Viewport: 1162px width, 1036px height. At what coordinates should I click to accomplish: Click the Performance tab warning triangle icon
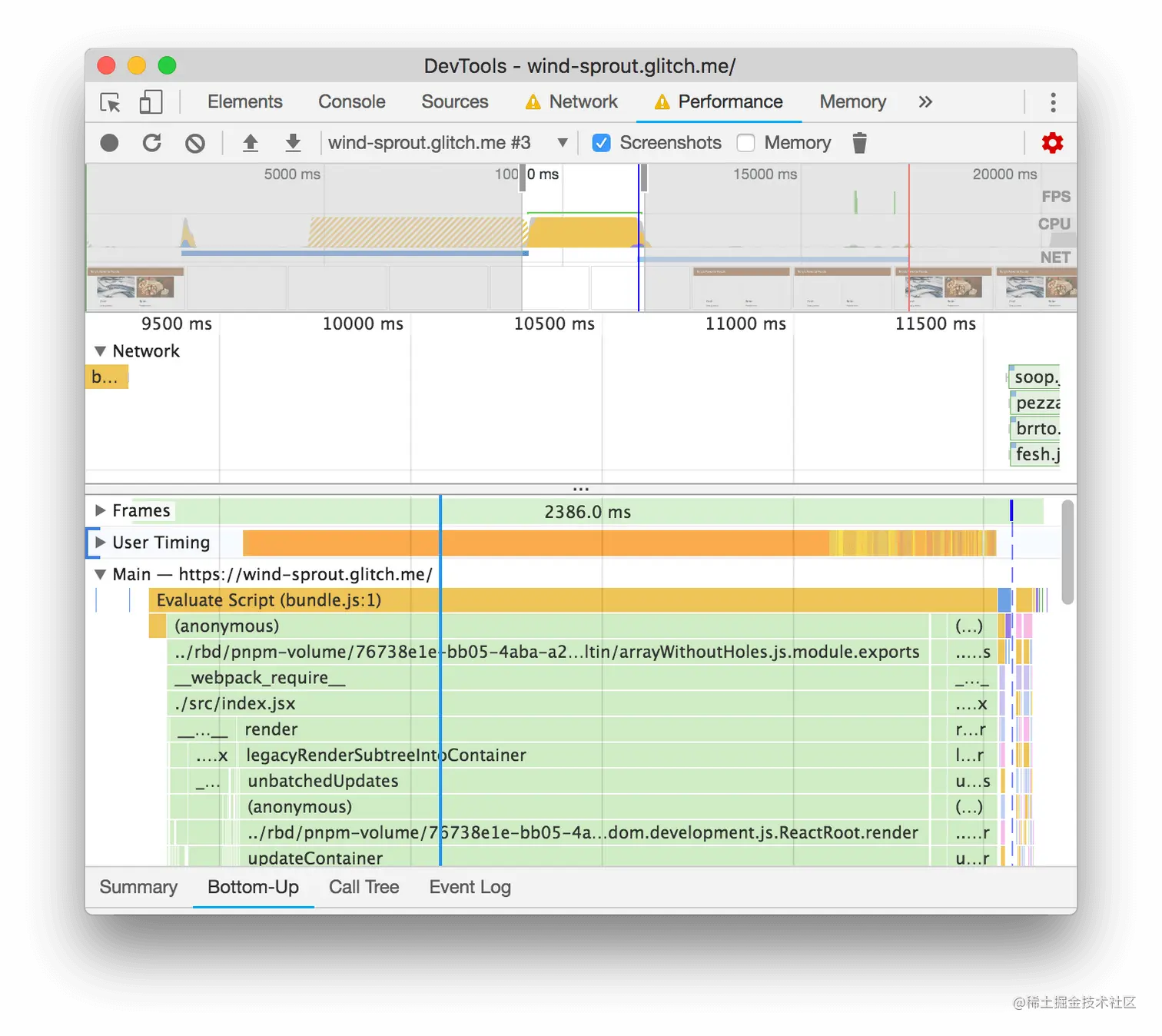coord(662,102)
